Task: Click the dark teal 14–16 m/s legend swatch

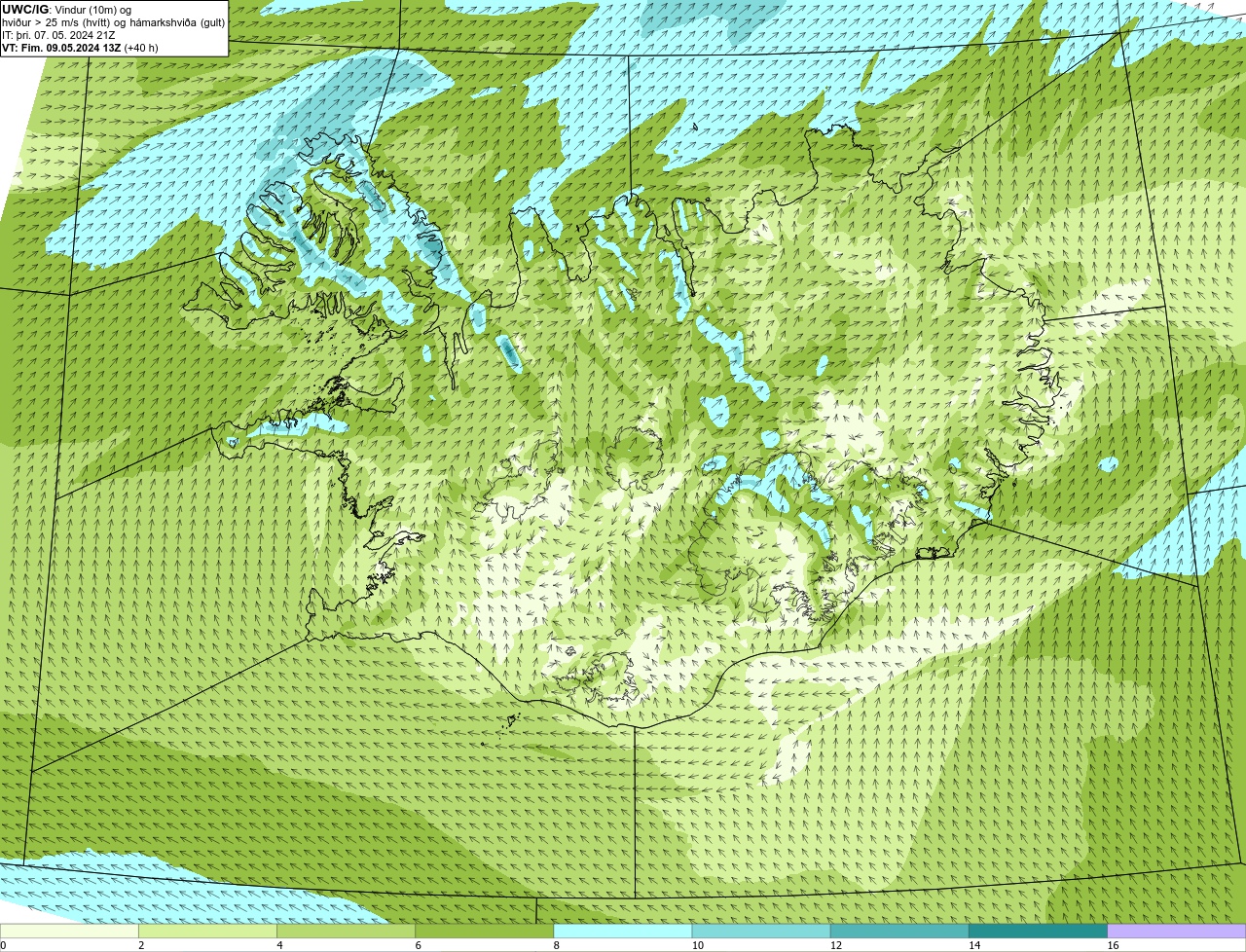Action: pyautogui.click(x=1038, y=931)
